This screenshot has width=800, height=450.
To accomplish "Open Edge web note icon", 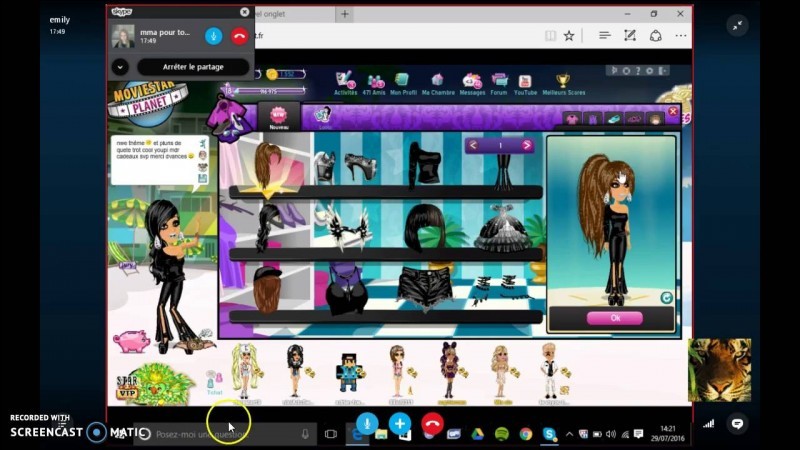I will pyautogui.click(x=630, y=36).
